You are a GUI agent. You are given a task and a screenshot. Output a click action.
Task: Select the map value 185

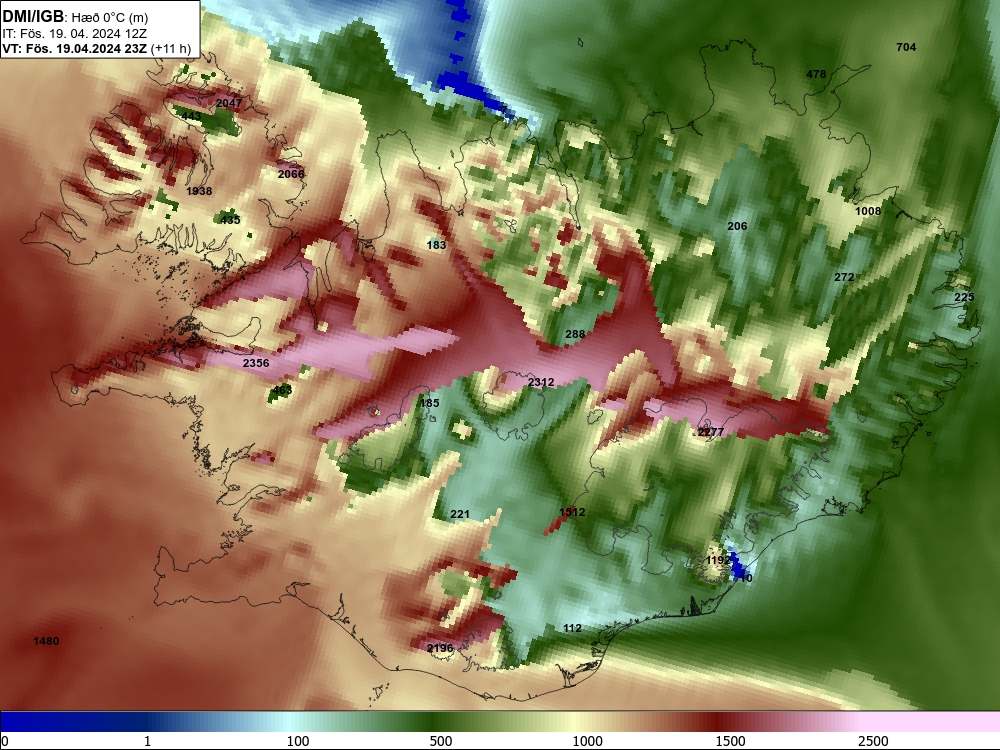tap(429, 403)
